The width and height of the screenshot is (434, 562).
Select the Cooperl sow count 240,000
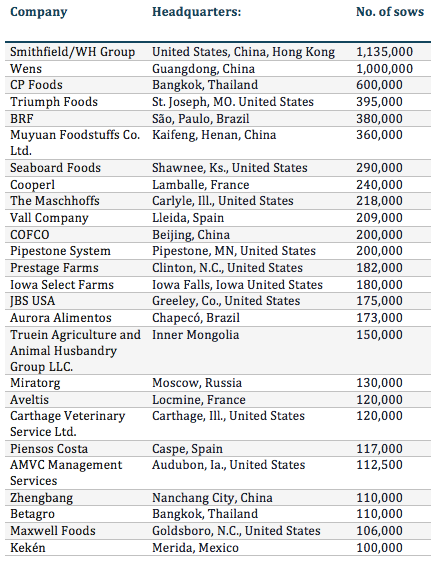click(x=379, y=185)
